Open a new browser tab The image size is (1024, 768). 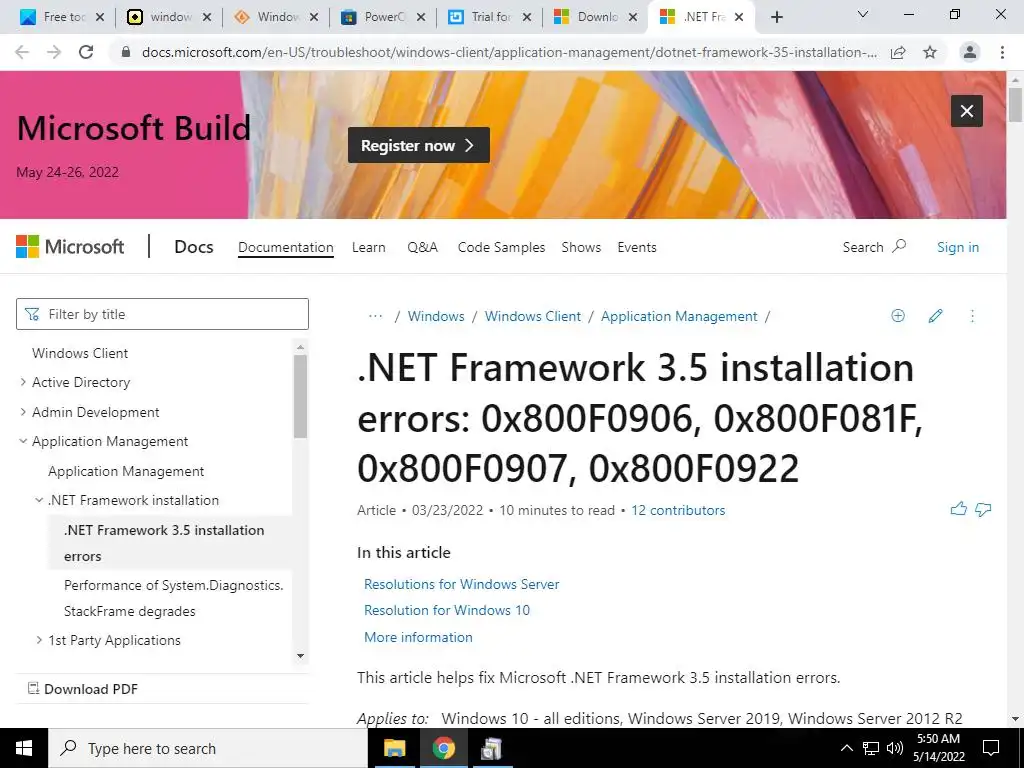776,17
